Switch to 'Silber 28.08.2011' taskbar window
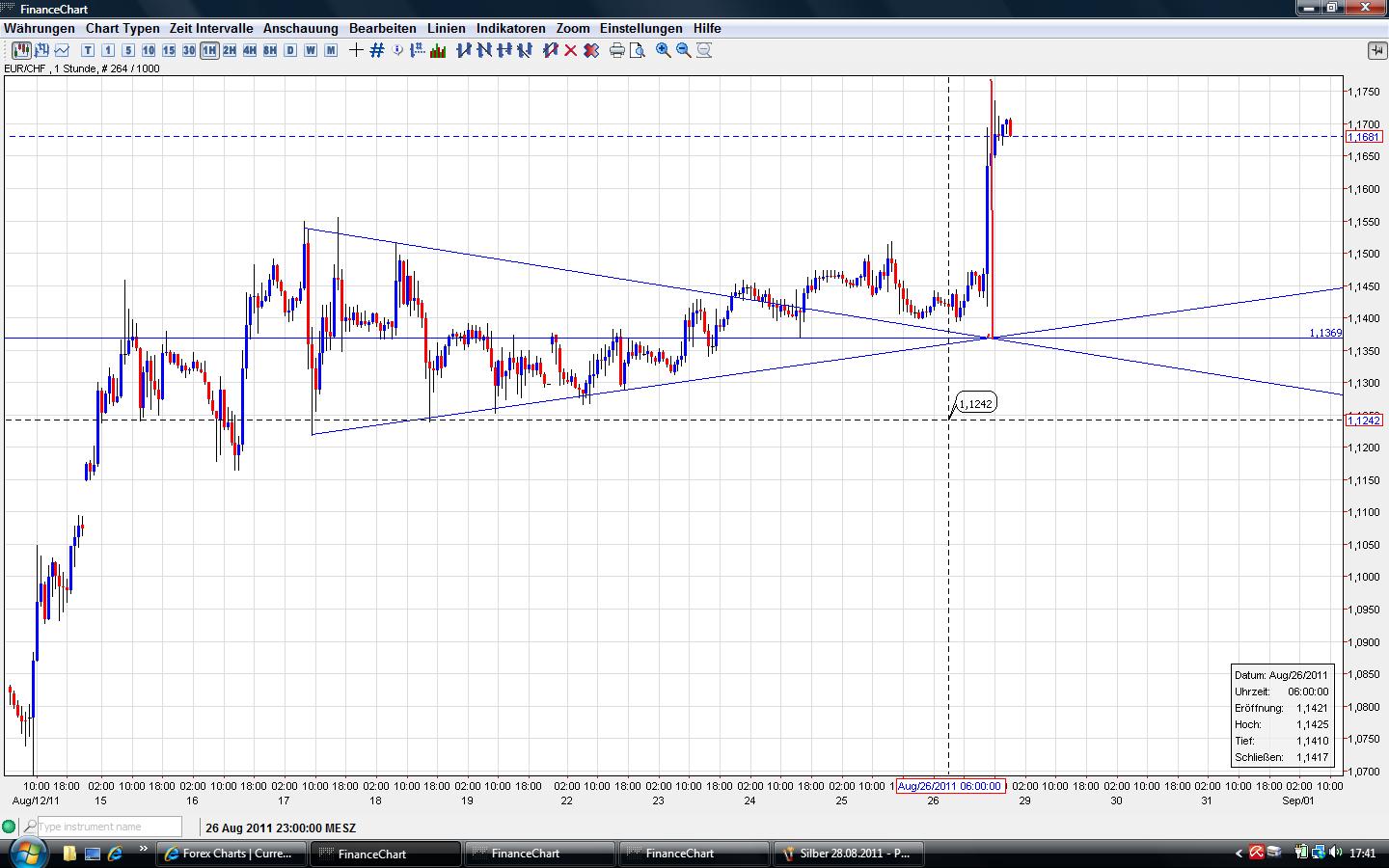Screen dimensions: 1389x868 click(849, 854)
